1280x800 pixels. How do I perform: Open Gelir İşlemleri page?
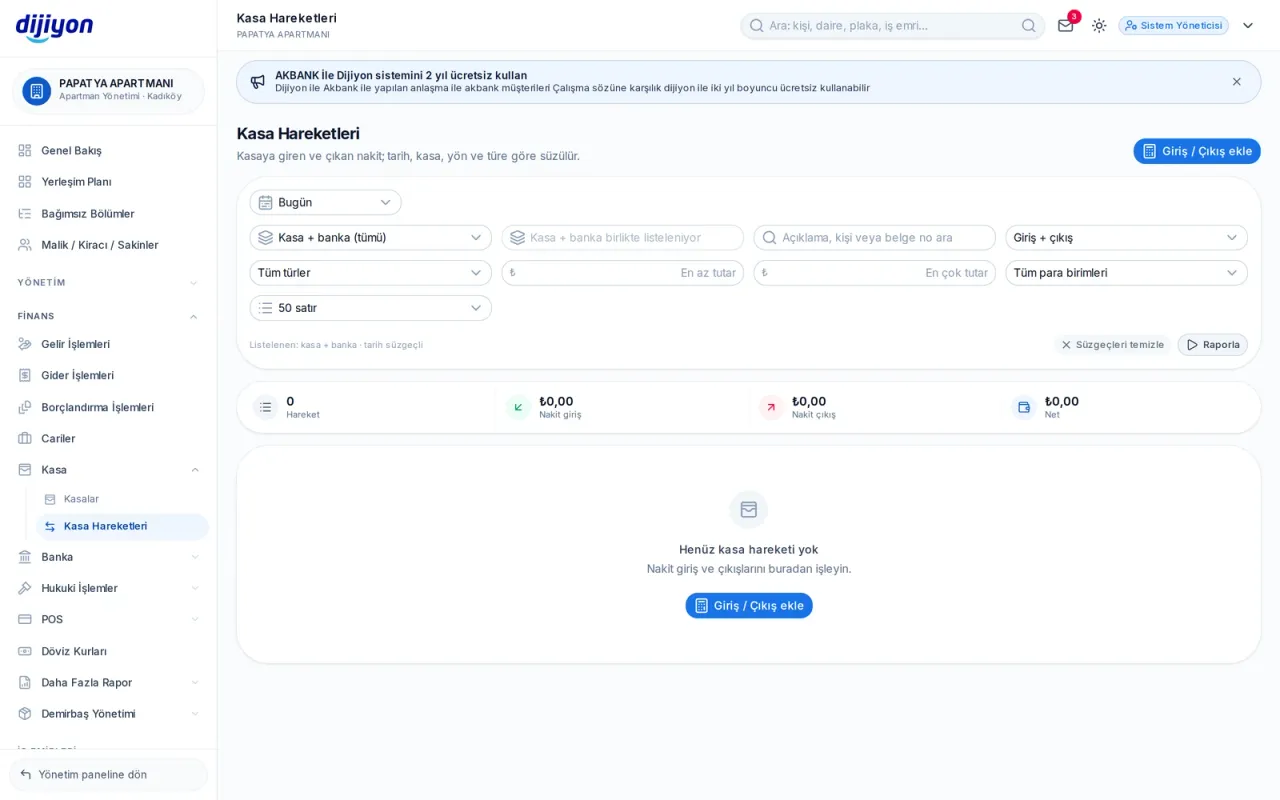click(x=108, y=344)
